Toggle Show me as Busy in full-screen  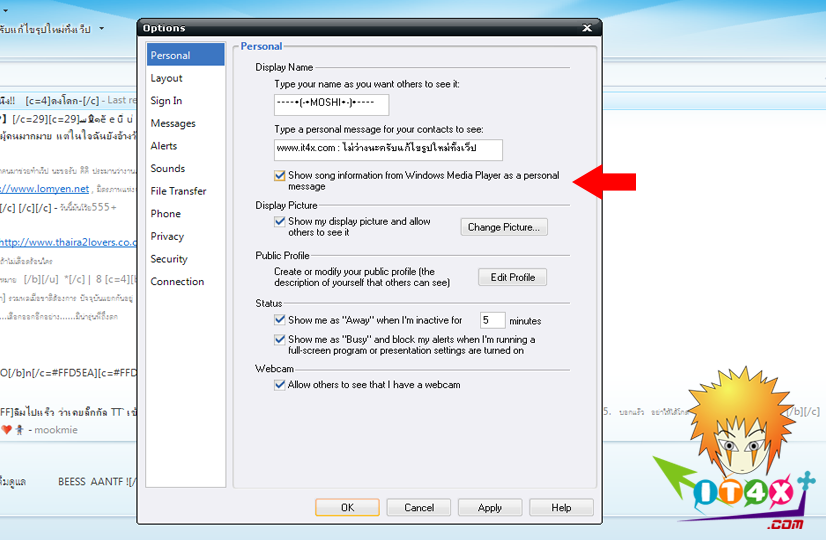tap(280, 340)
